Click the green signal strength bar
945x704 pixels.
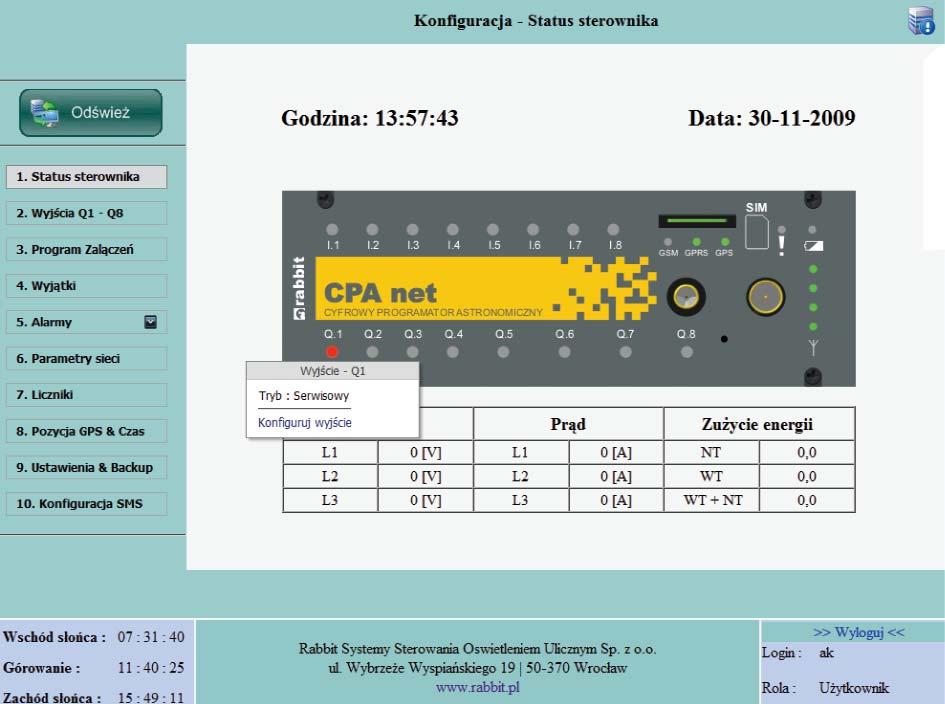point(697,221)
